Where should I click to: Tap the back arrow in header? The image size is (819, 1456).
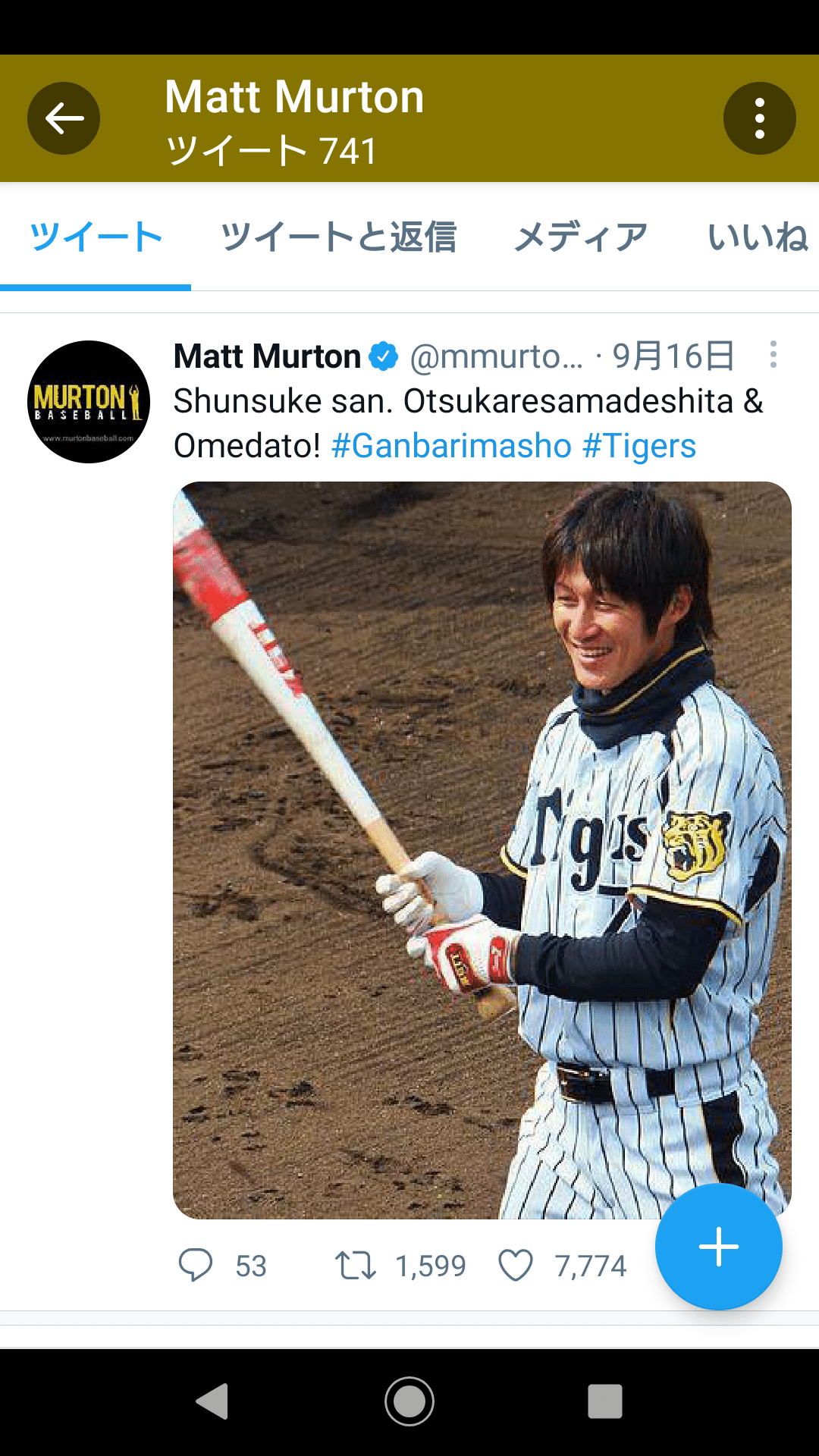point(64,118)
